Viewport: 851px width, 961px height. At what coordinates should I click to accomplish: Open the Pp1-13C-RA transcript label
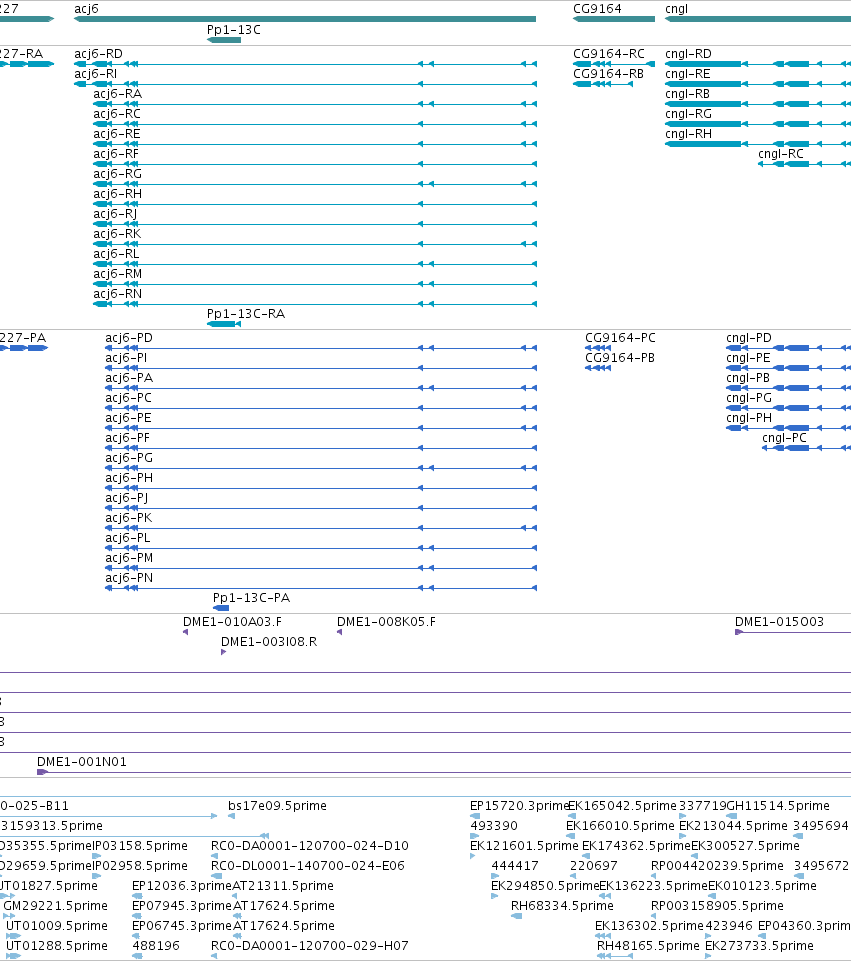[246, 314]
